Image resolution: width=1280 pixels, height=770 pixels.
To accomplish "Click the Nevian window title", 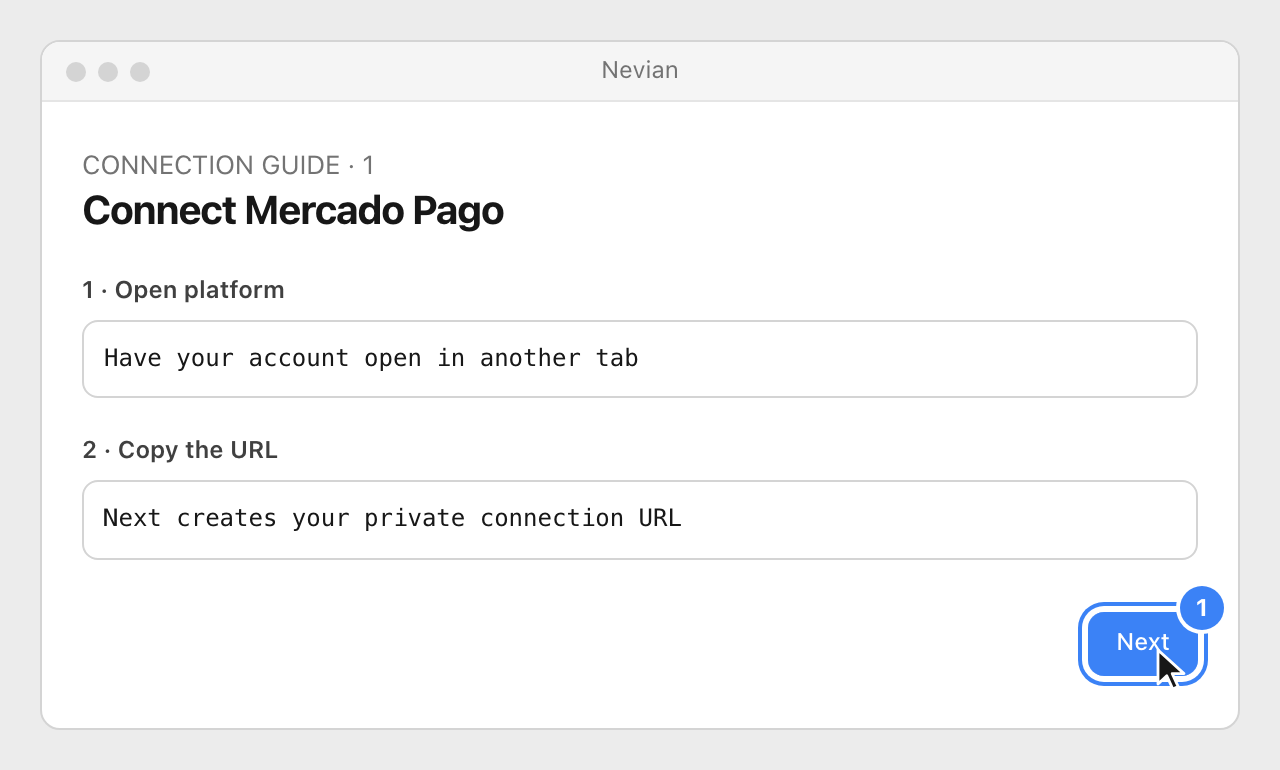I will tap(640, 70).
